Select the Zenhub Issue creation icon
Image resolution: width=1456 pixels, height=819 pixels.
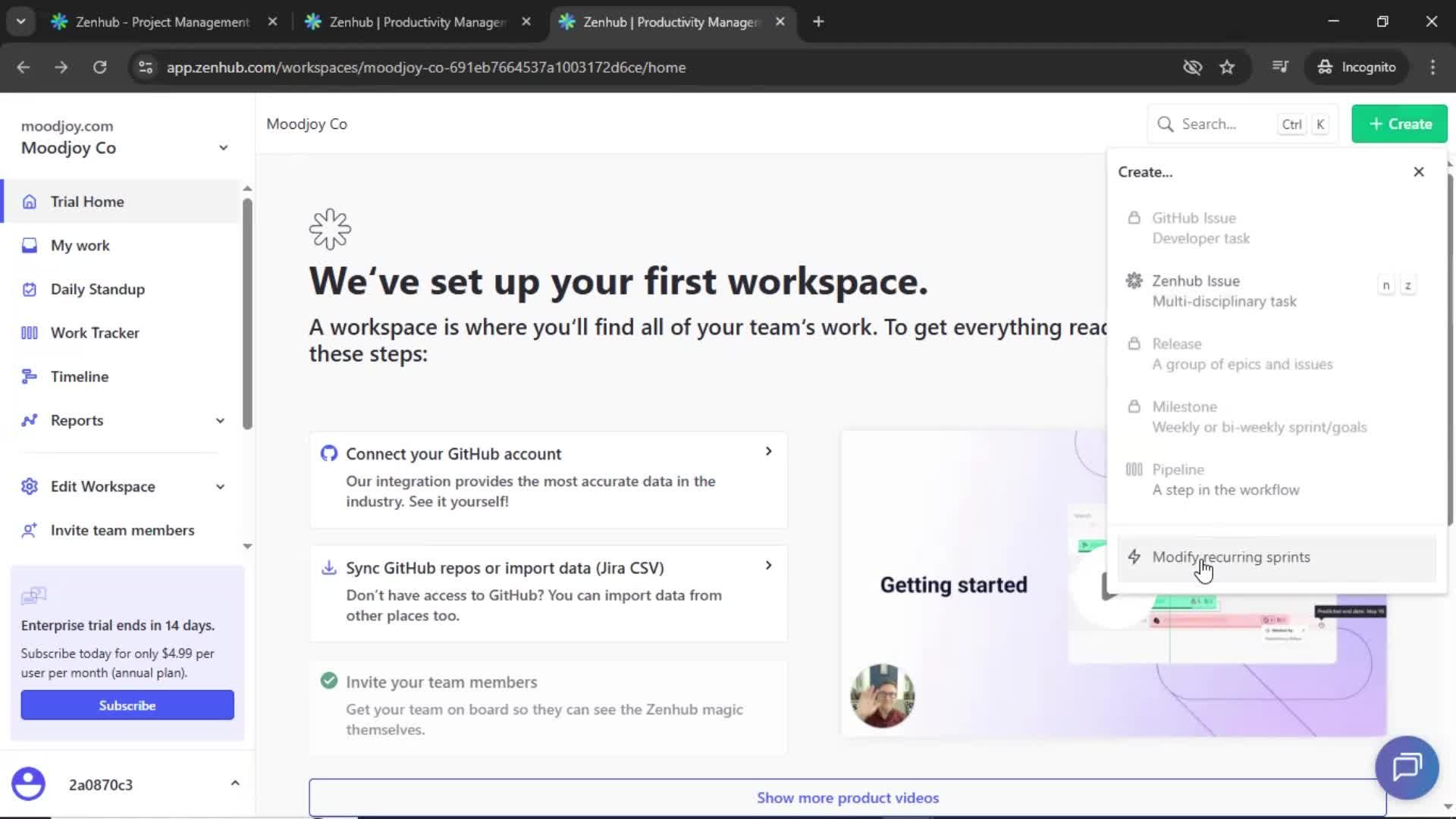point(1134,281)
